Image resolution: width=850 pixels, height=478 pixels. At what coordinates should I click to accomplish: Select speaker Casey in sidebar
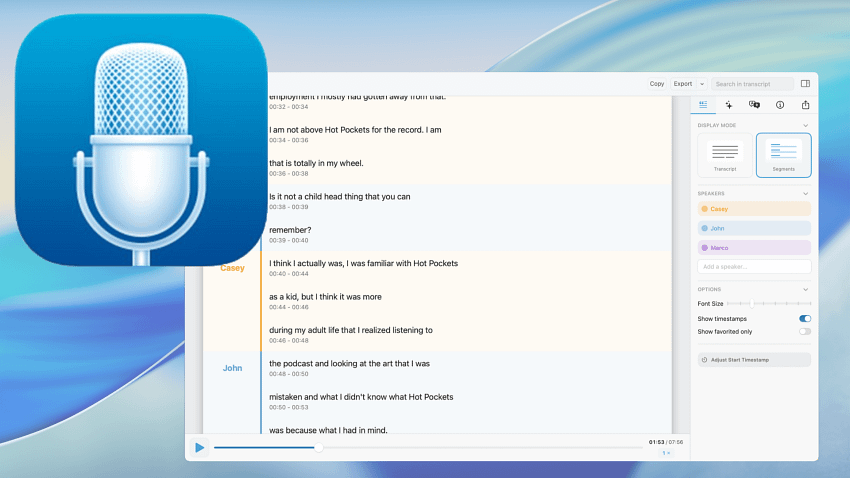coord(754,209)
